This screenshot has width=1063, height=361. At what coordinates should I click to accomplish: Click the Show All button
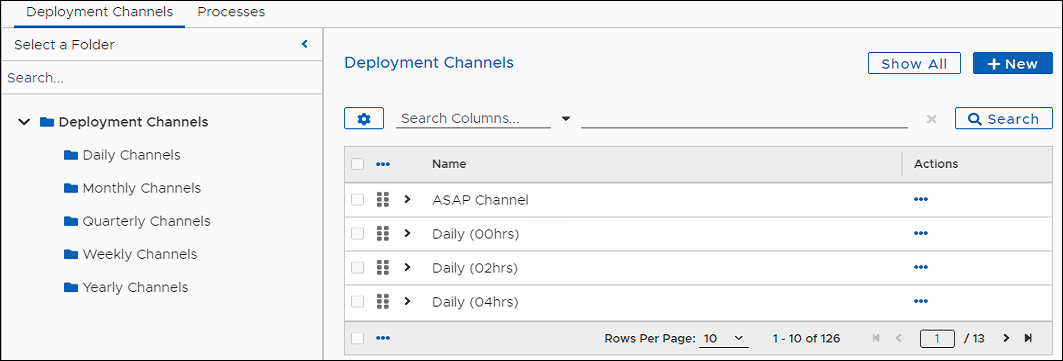(915, 64)
